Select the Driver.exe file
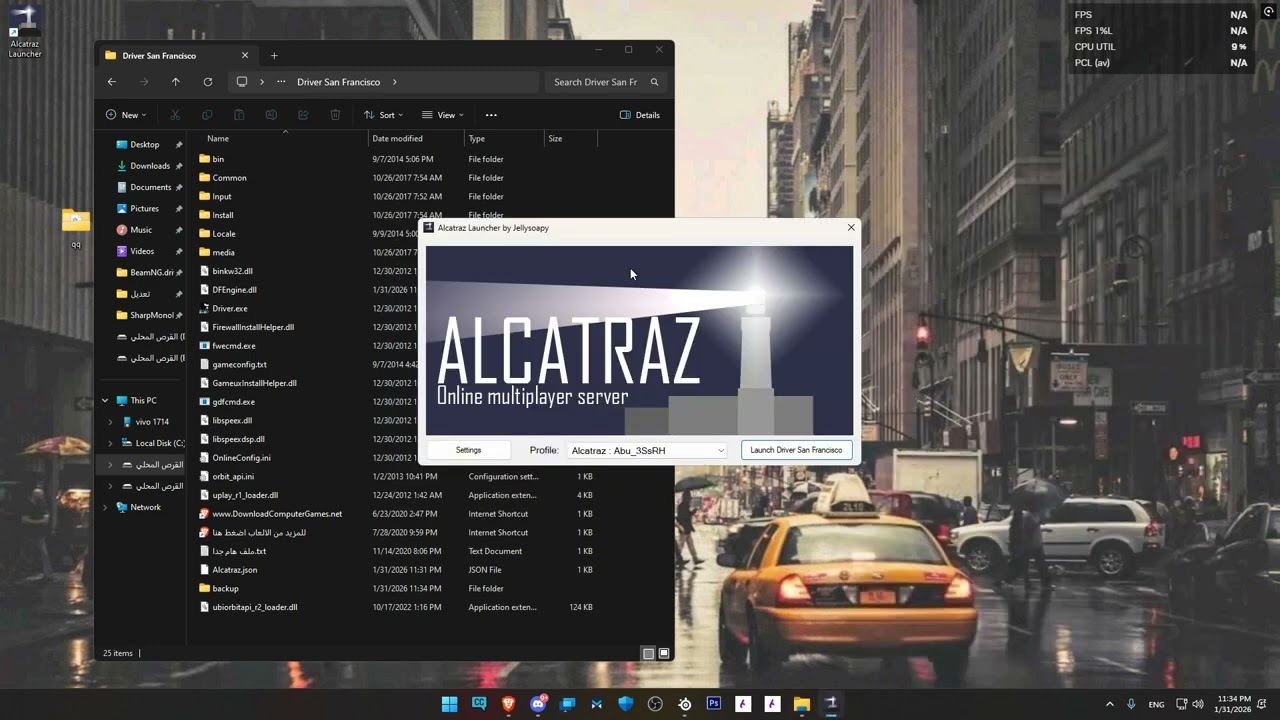Screen dimensions: 1280x720 coord(229,309)
